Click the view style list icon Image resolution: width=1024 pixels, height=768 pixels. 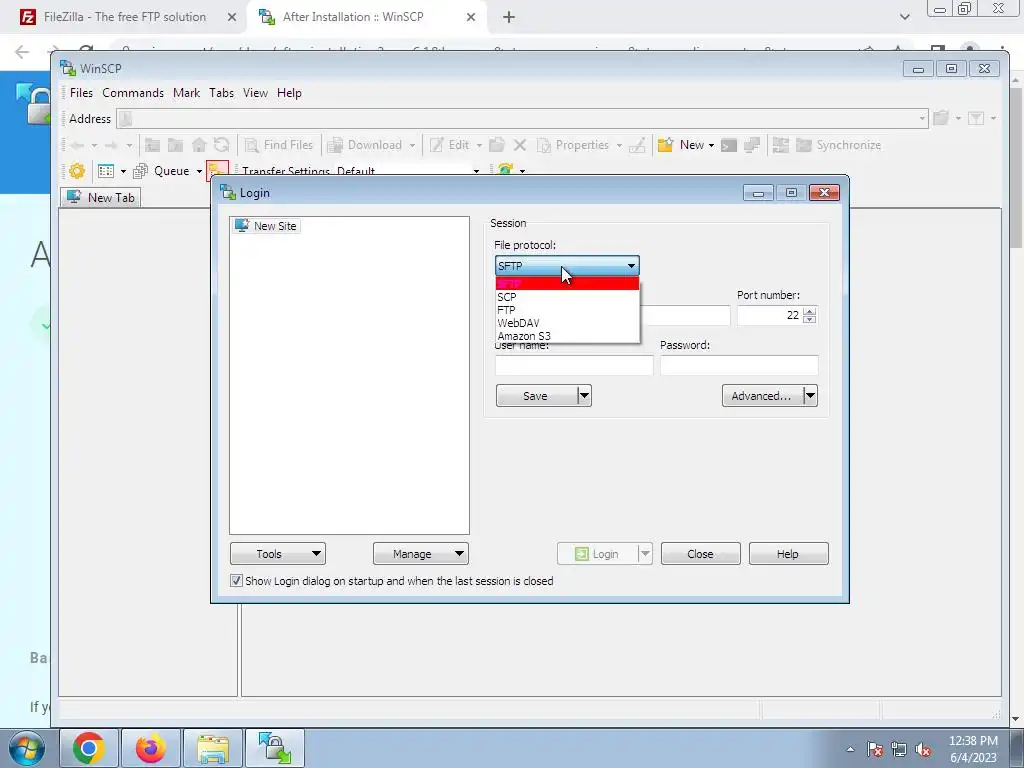106,171
